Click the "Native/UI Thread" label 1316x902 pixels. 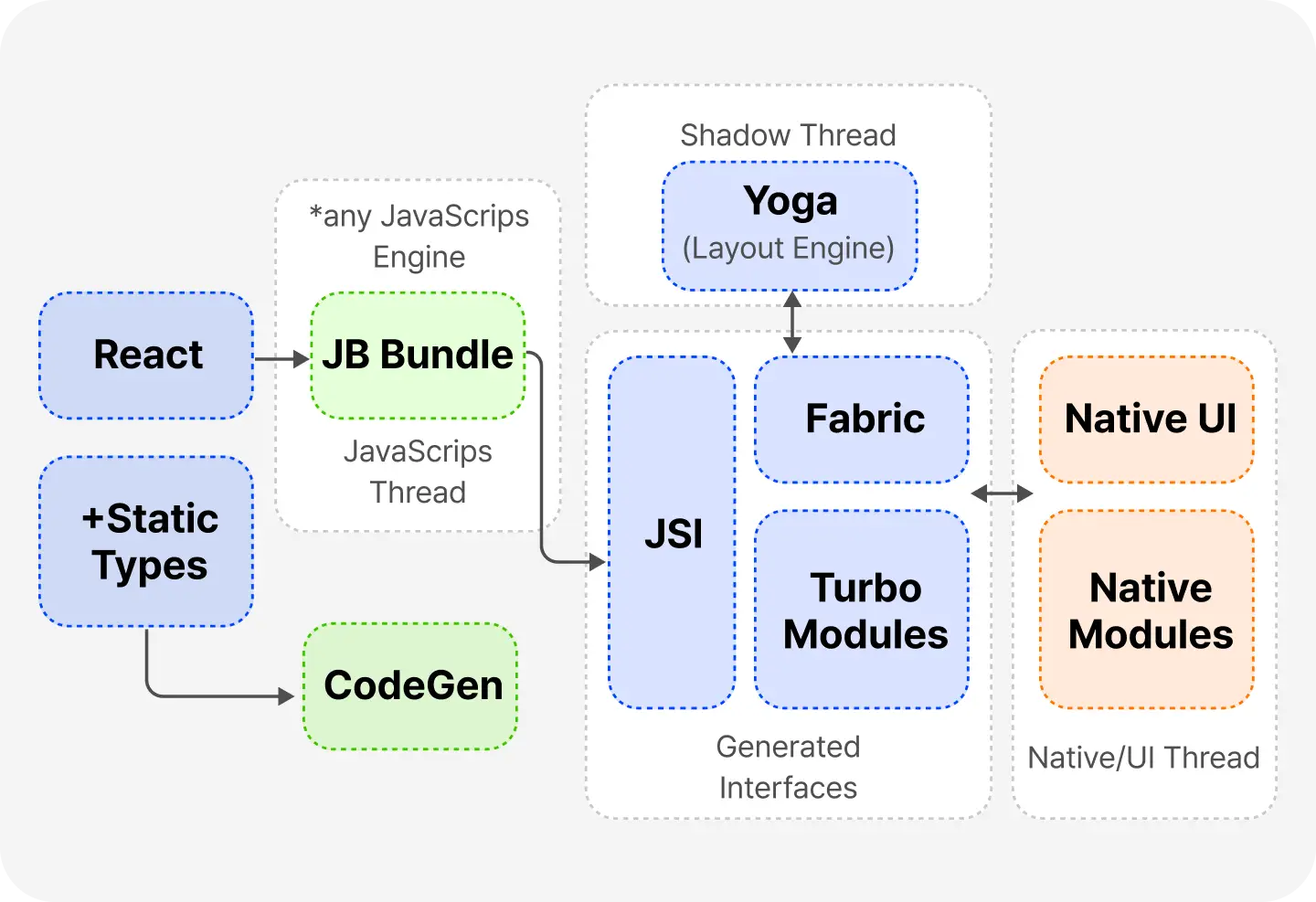(1143, 758)
